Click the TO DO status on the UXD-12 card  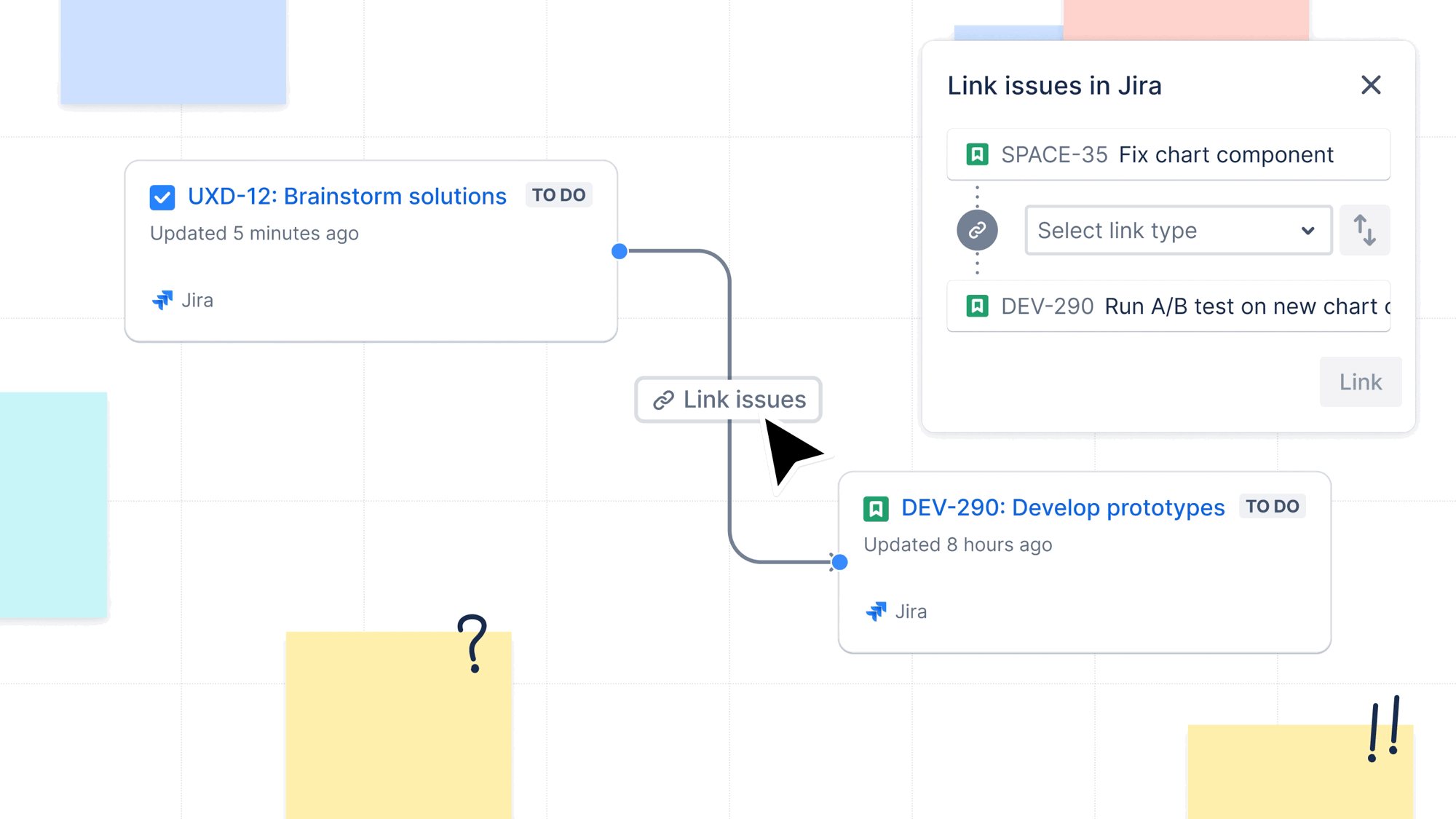(x=558, y=195)
